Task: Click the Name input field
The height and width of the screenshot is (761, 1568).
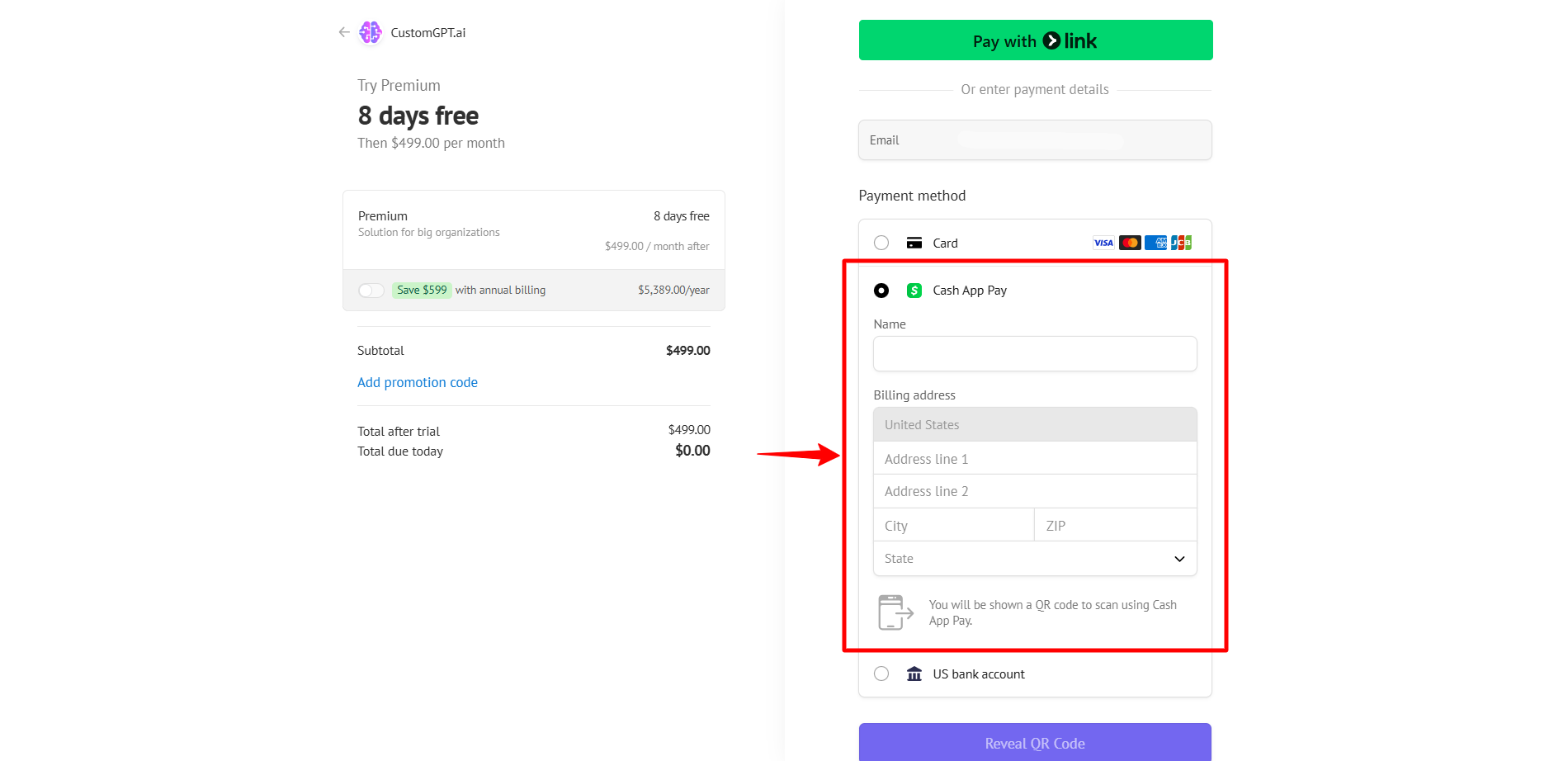Action: (1035, 353)
